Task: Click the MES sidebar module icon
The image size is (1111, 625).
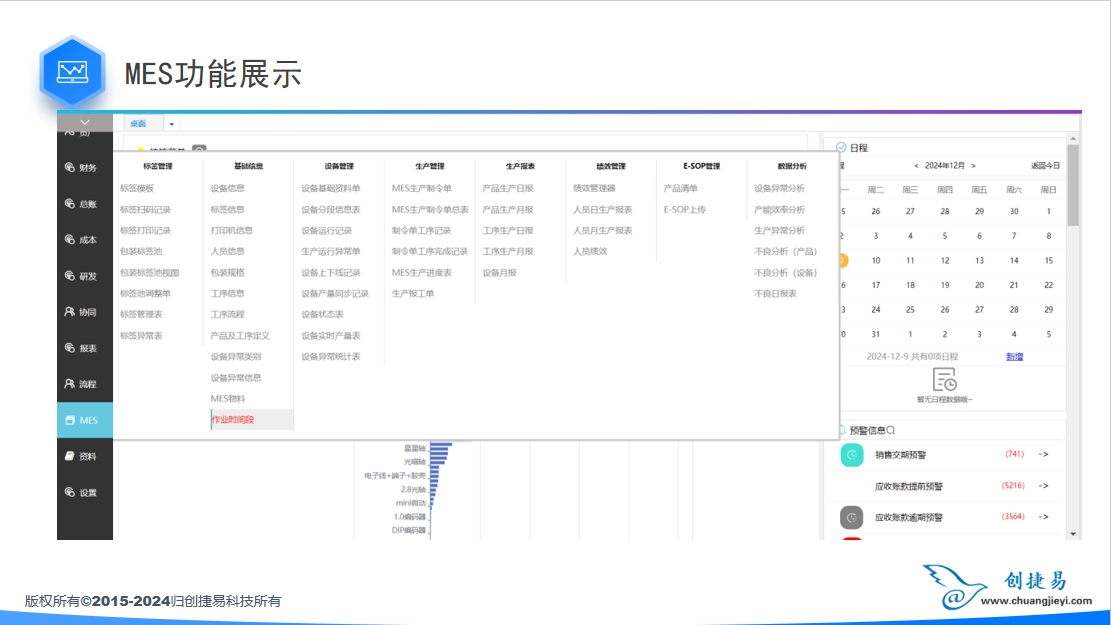Action: 71,420
